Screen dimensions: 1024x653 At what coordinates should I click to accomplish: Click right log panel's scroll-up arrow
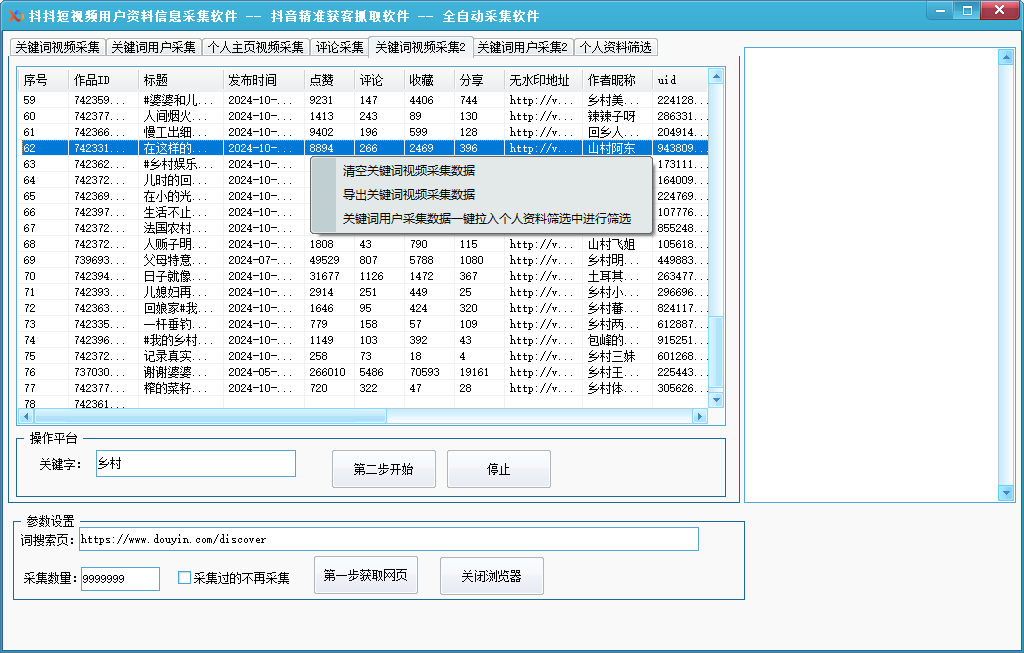1006,57
